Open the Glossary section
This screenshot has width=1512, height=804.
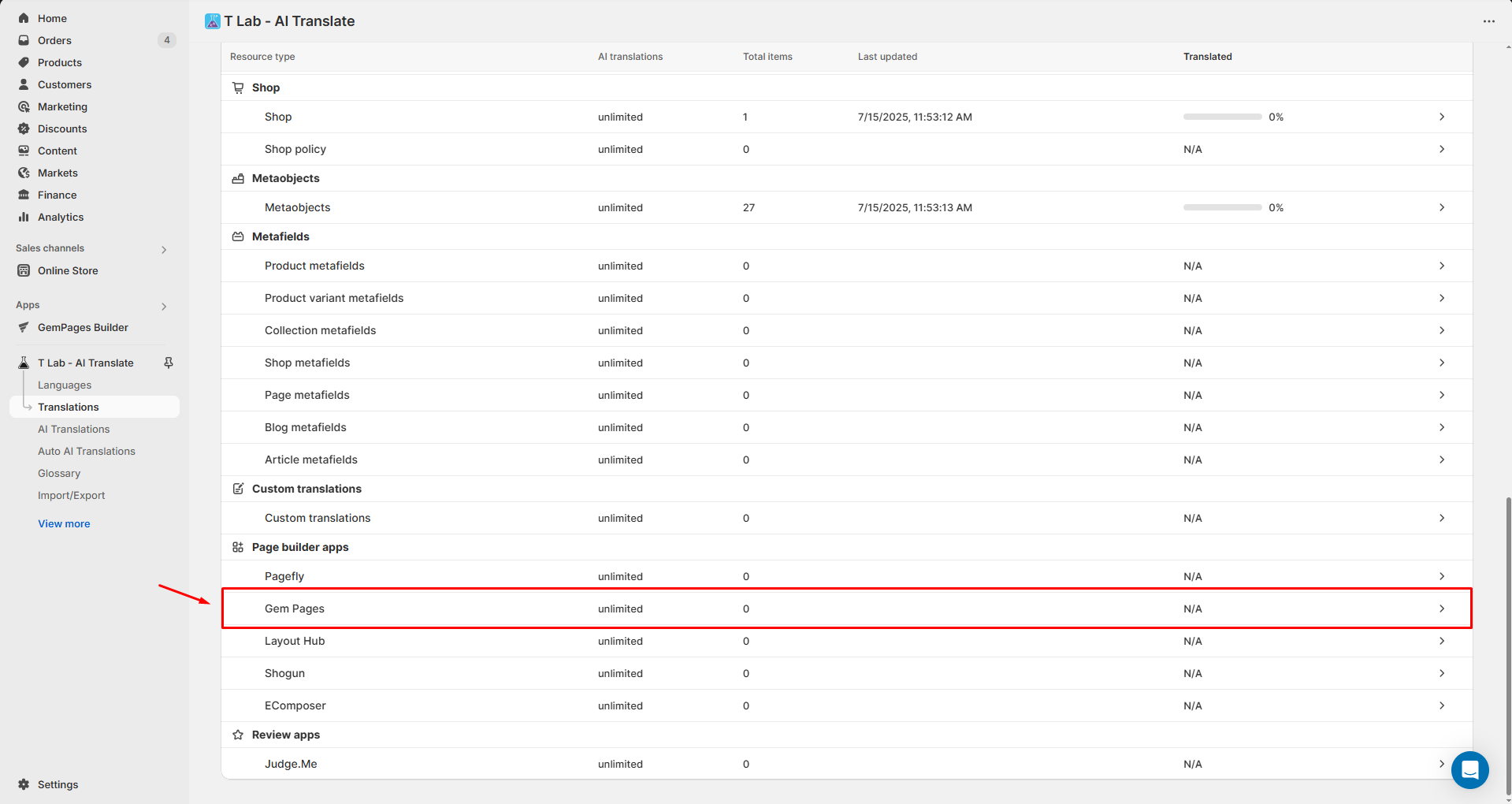tap(59, 473)
